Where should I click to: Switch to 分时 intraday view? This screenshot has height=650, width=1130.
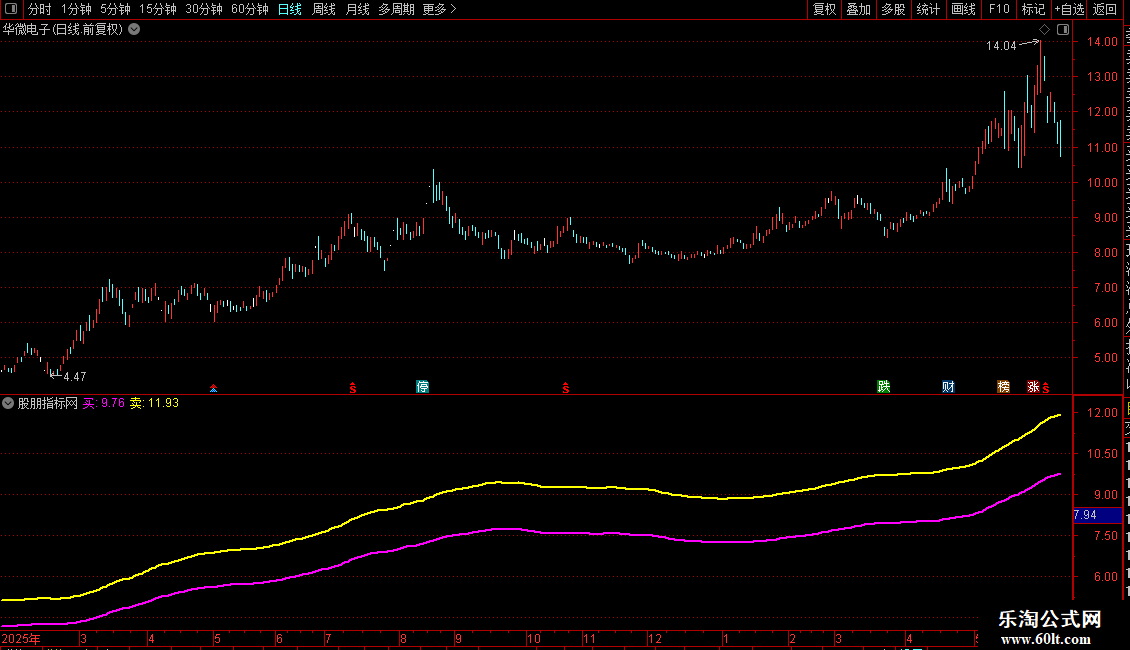[40, 9]
